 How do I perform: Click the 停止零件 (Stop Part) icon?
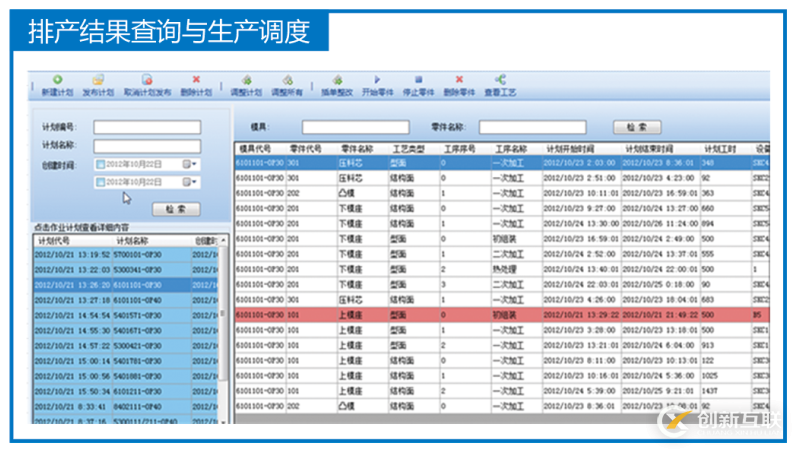[x=418, y=79]
